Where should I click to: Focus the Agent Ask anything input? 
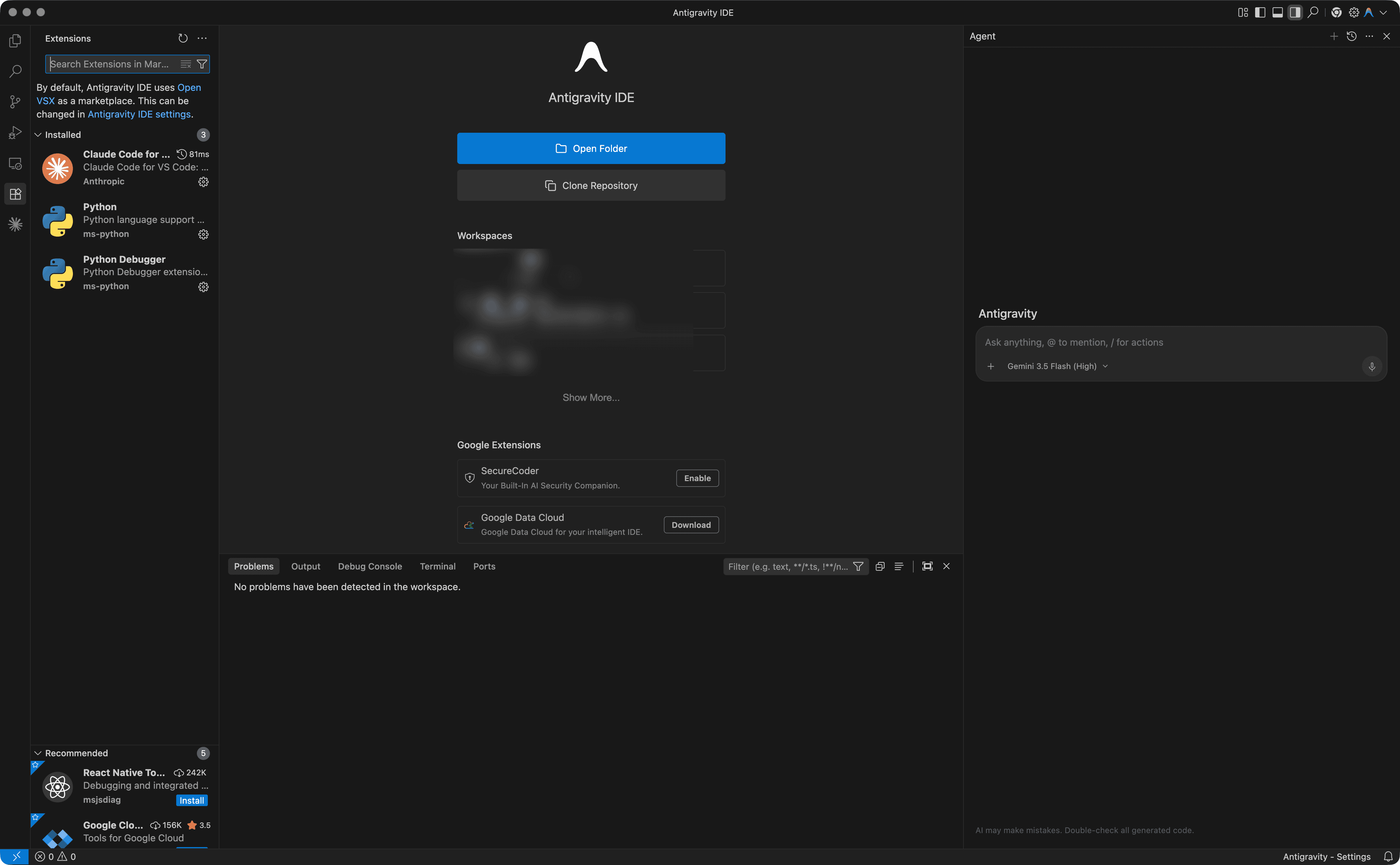(1181, 342)
